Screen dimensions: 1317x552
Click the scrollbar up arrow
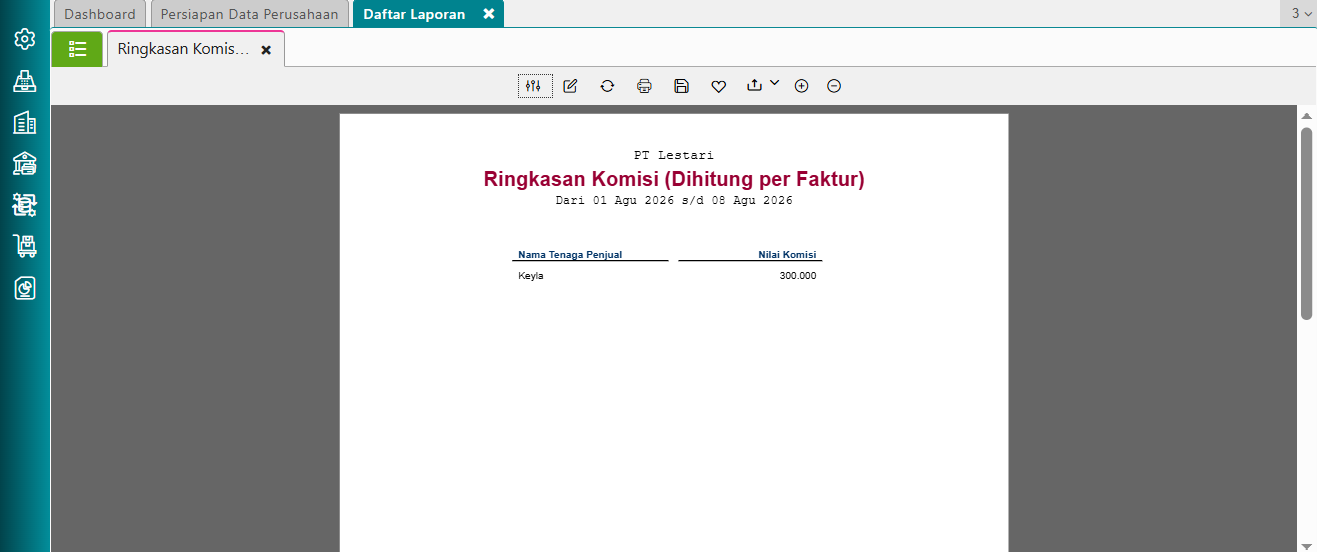click(1306, 116)
